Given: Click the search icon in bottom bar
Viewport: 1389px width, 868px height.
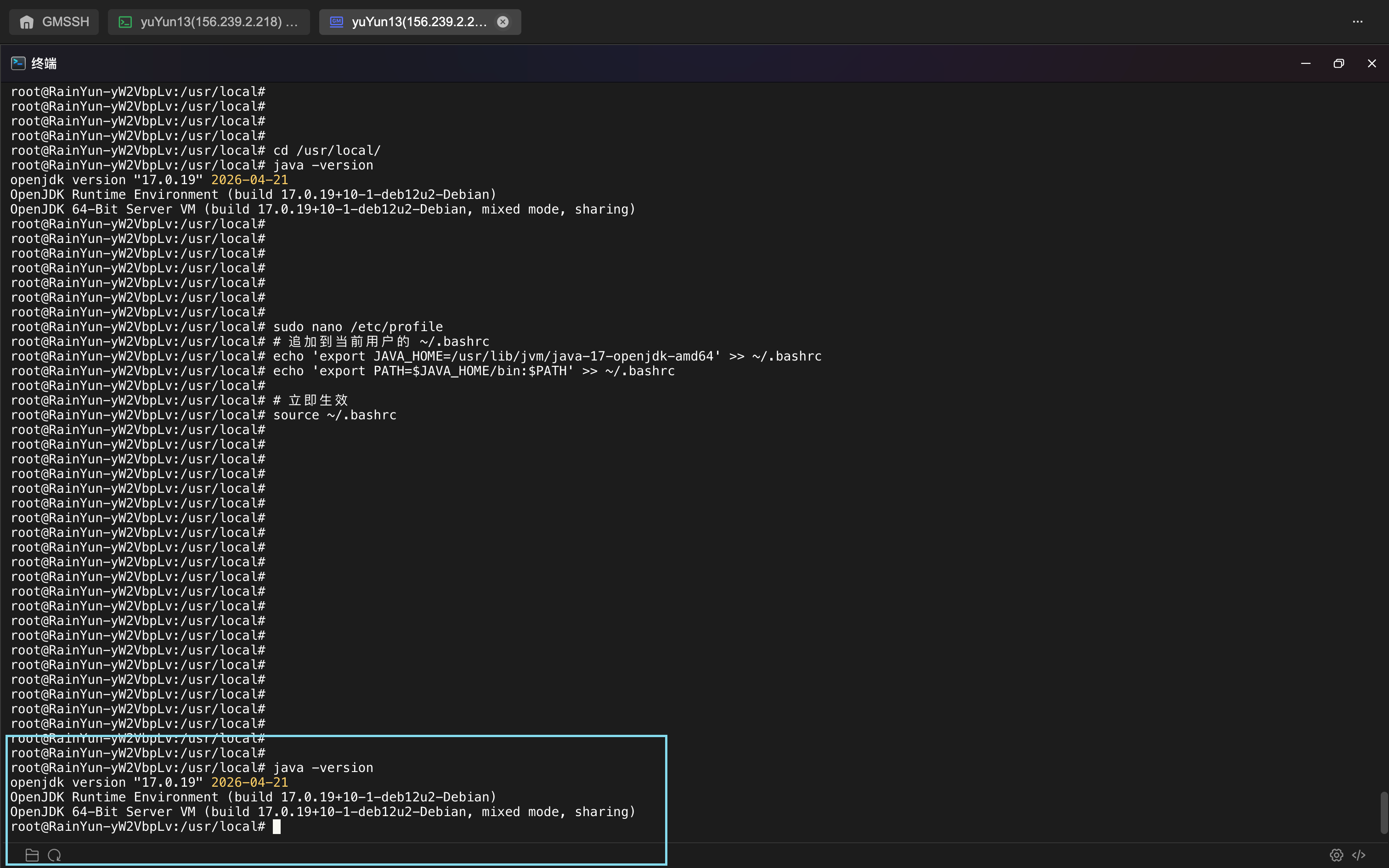Looking at the screenshot, I should click(55, 855).
